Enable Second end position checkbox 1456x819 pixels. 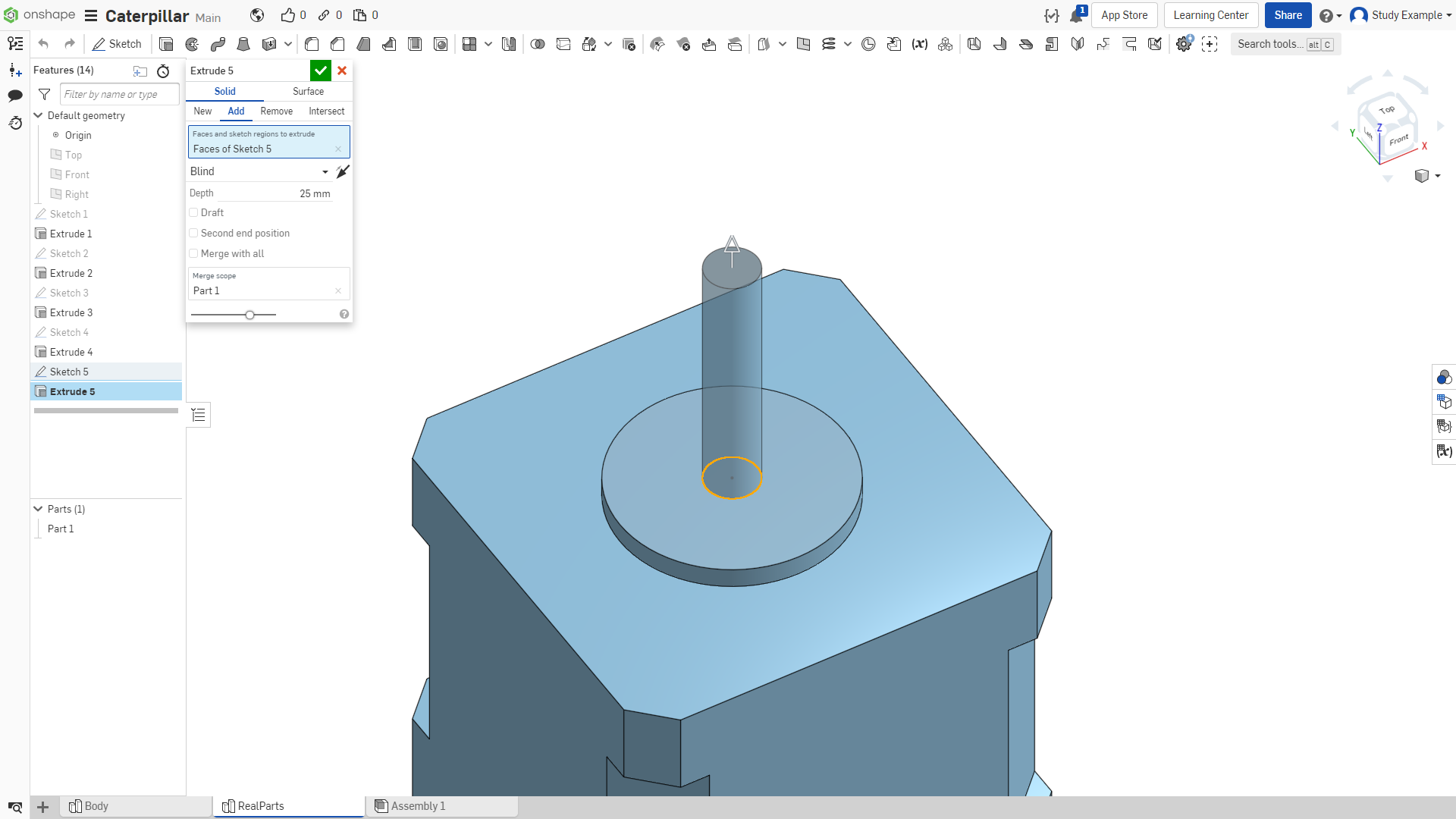(x=193, y=234)
